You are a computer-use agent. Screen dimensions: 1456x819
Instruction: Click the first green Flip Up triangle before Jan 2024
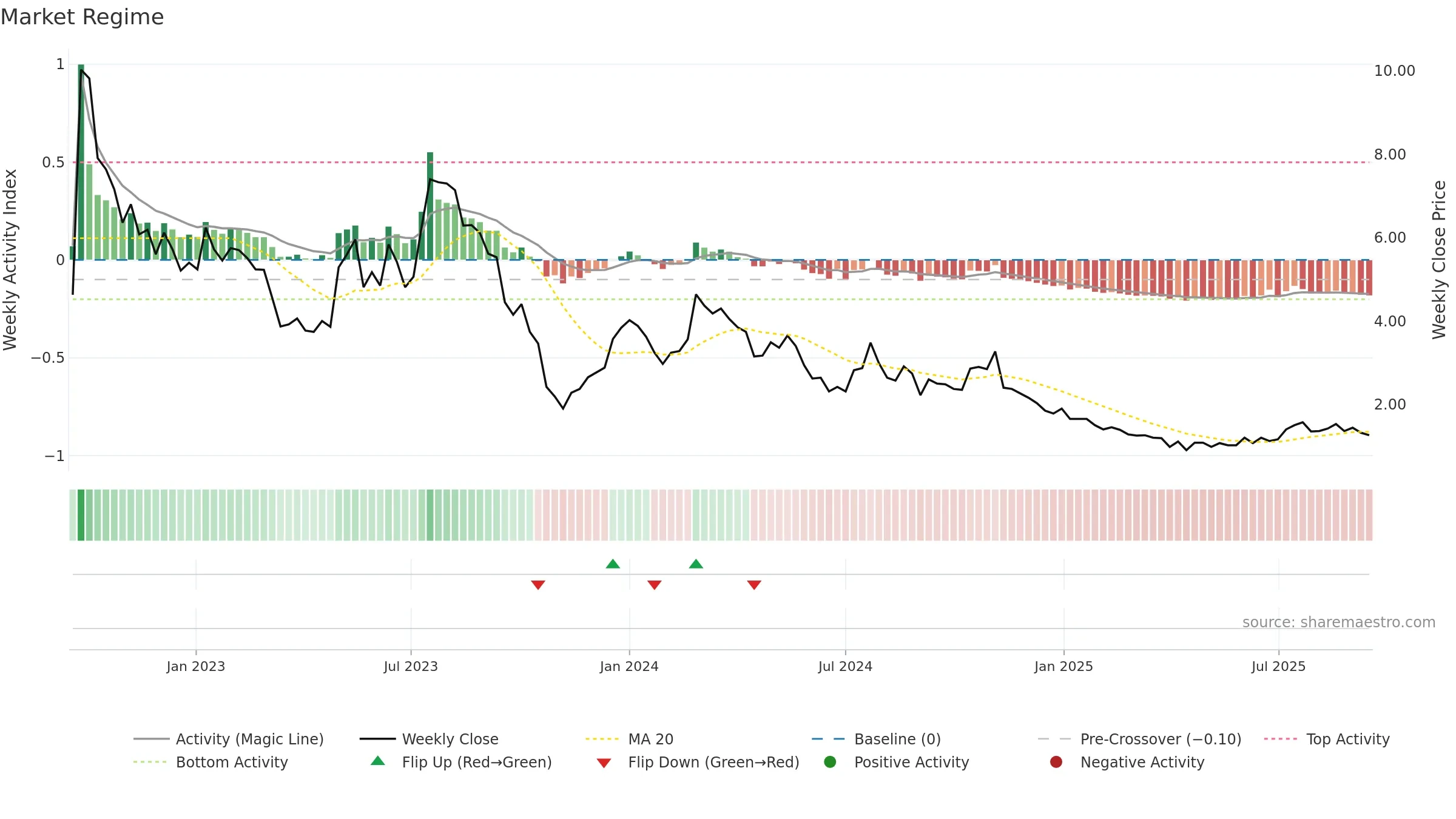[613, 564]
